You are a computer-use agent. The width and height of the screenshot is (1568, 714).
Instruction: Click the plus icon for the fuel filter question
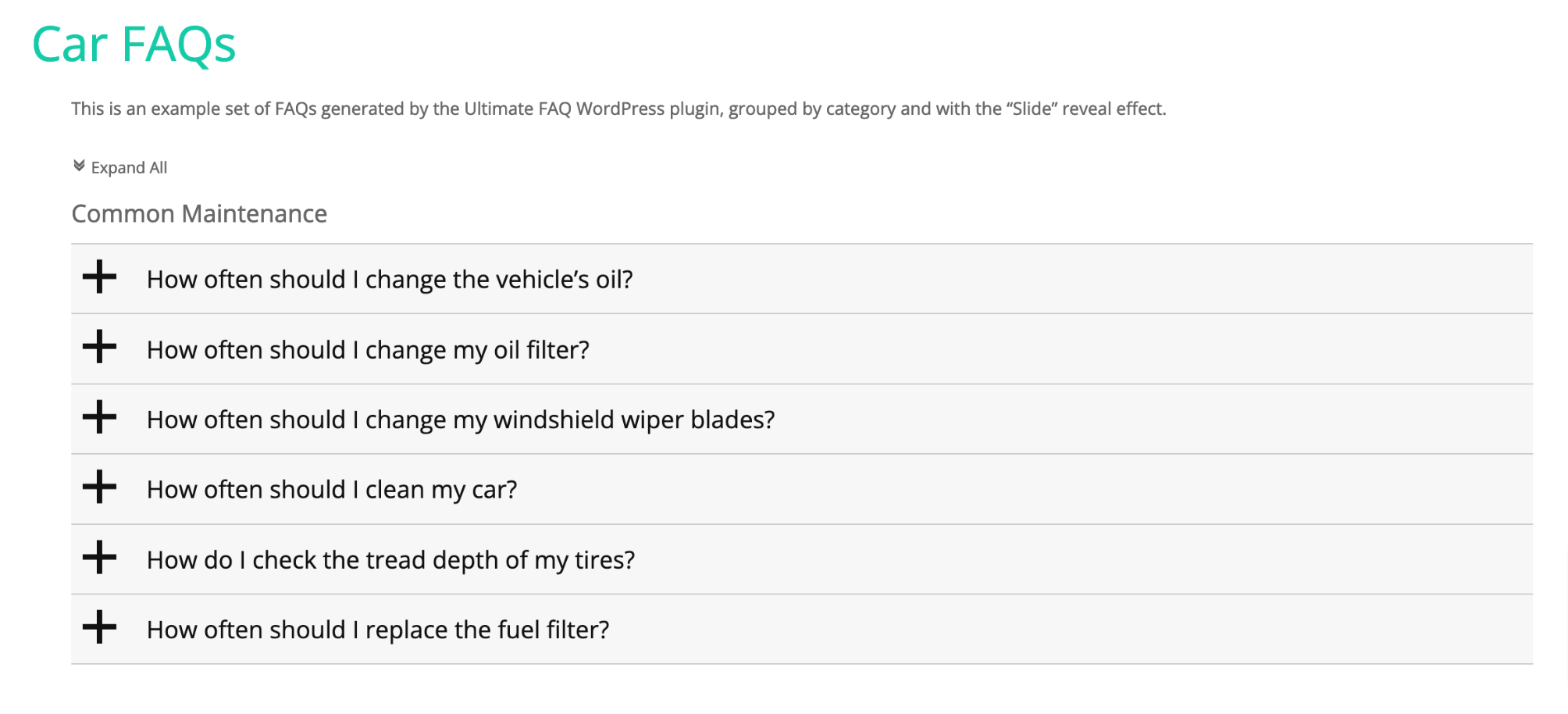tap(100, 629)
